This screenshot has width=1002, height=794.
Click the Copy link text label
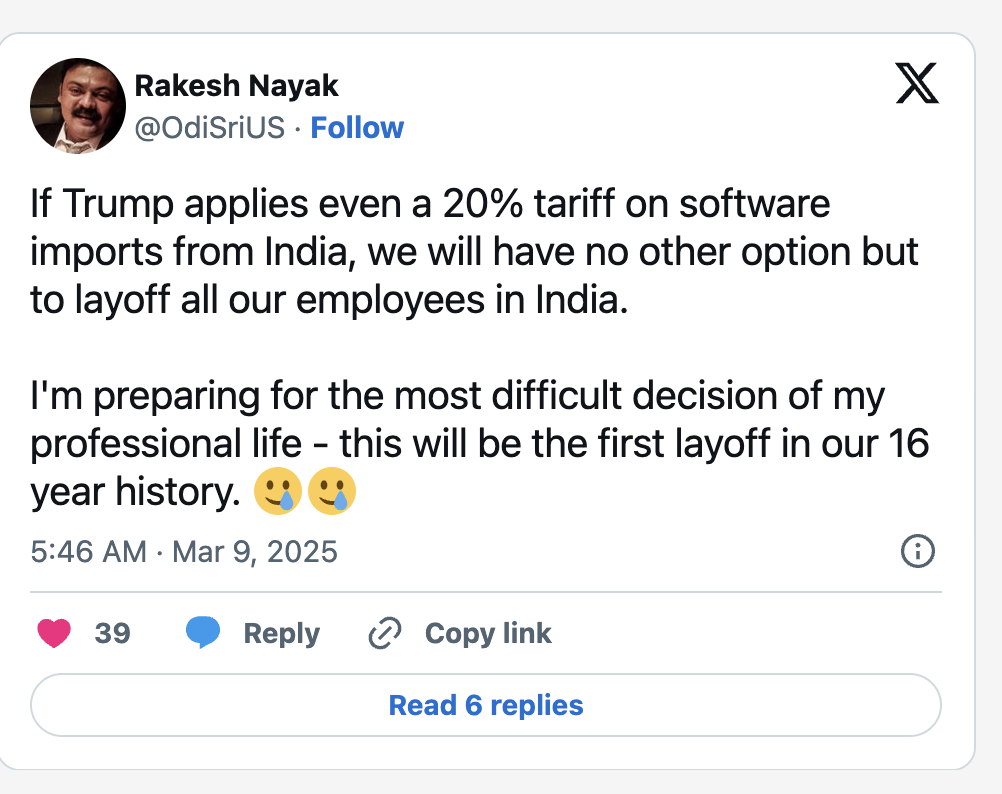[488, 633]
